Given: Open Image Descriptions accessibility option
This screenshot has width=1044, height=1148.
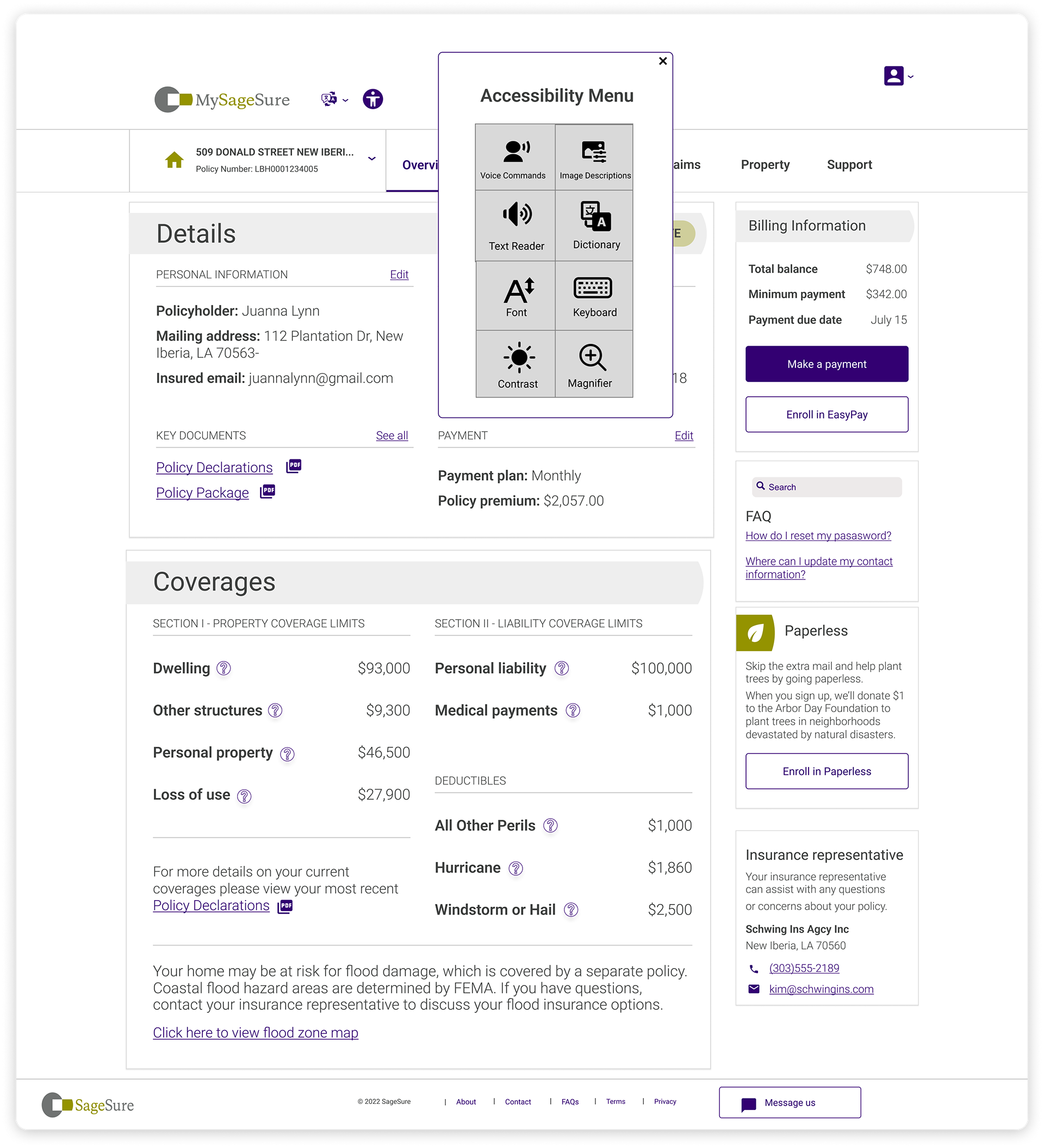Looking at the screenshot, I should [594, 157].
